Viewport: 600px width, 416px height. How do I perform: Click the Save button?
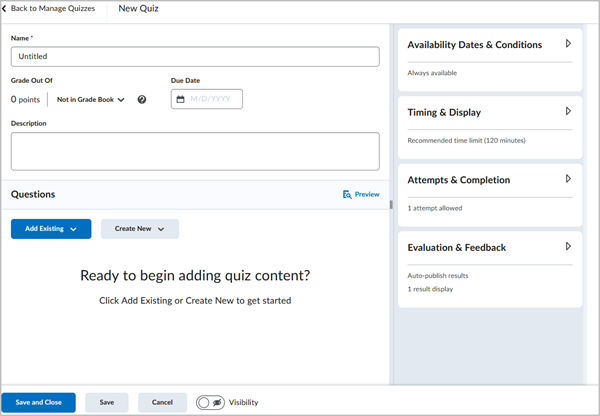(107, 402)
